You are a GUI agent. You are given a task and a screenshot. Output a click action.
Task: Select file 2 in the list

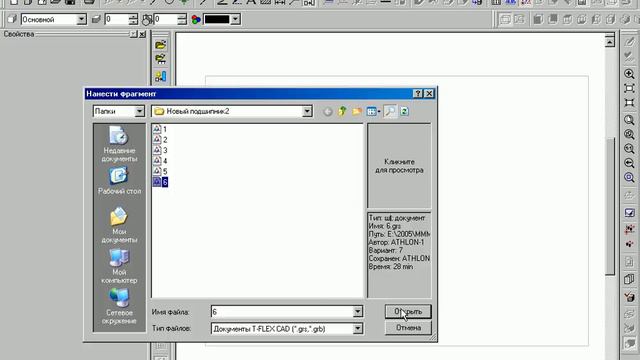[160, 140]
